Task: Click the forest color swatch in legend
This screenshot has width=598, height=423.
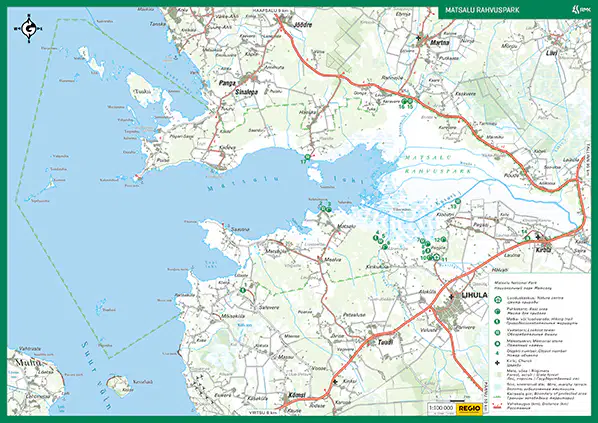Action: pos(497,375)
